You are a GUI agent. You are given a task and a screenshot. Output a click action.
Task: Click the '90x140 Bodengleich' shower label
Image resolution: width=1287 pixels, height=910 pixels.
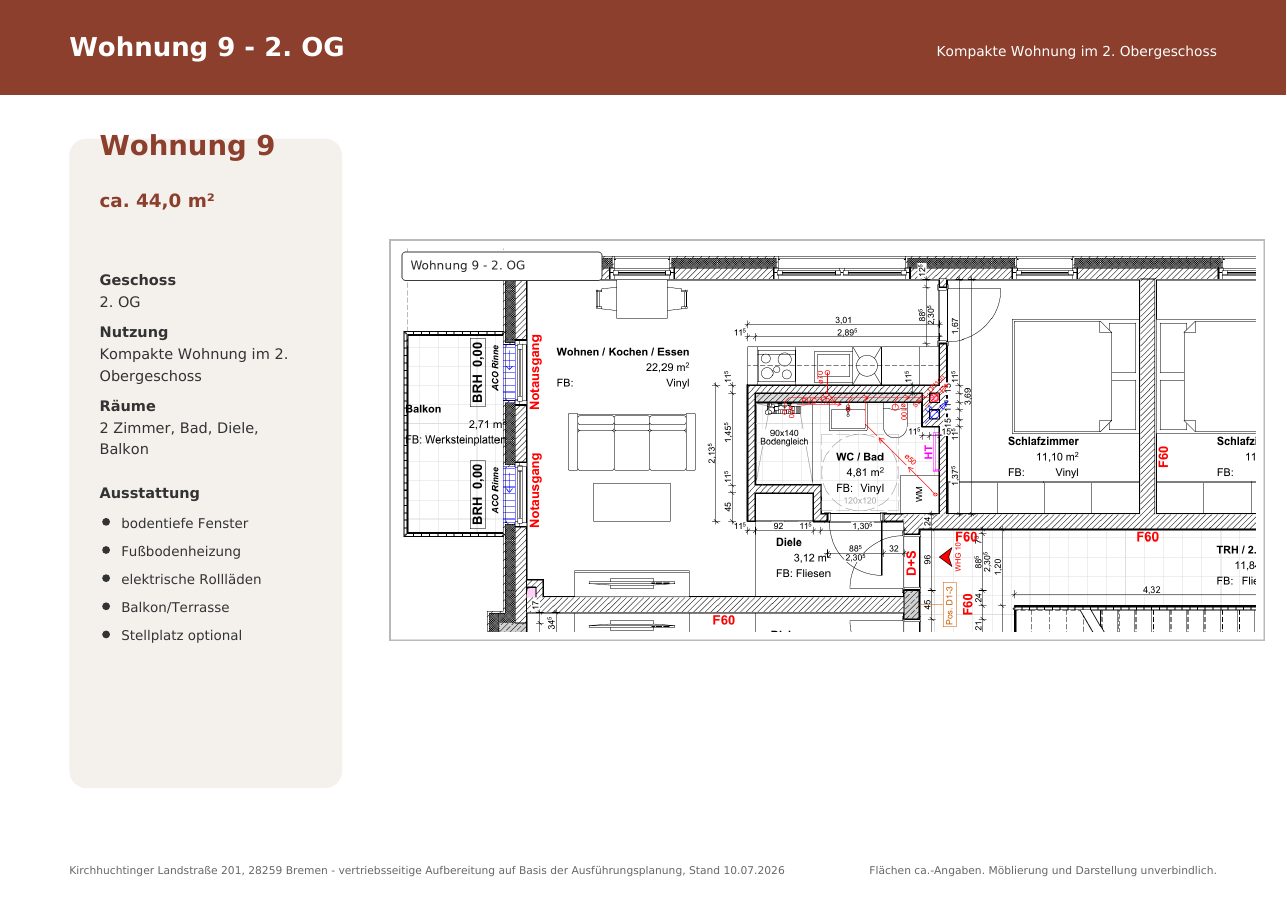tap(784, 437)
